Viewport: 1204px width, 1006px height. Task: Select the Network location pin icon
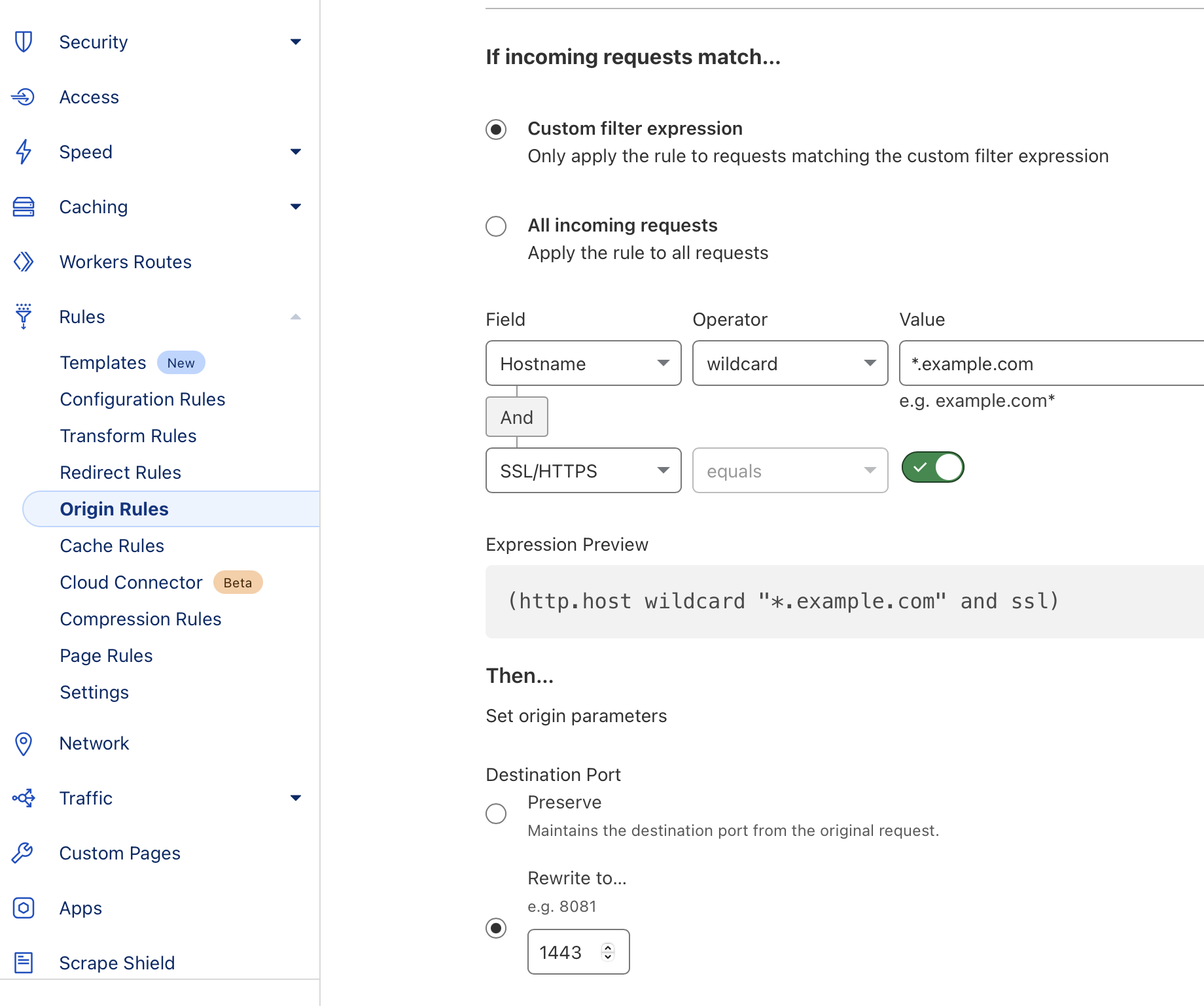[x=24, y=743]
